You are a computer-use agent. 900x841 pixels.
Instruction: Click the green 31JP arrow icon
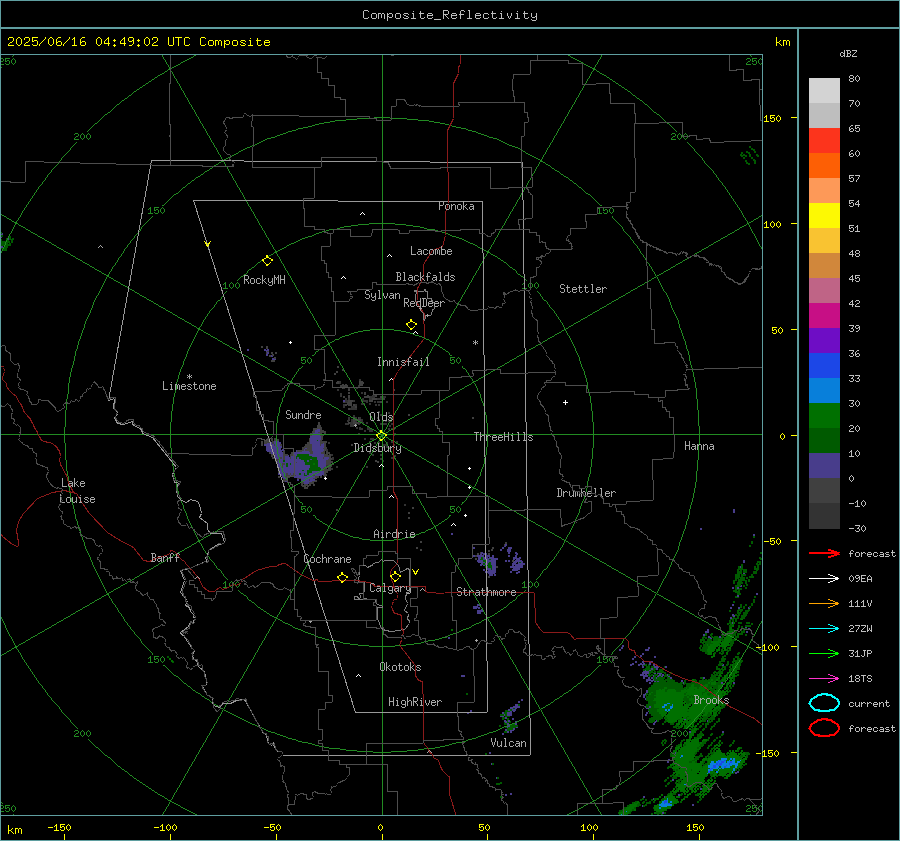pyautogui.click(x=824, y=653)
